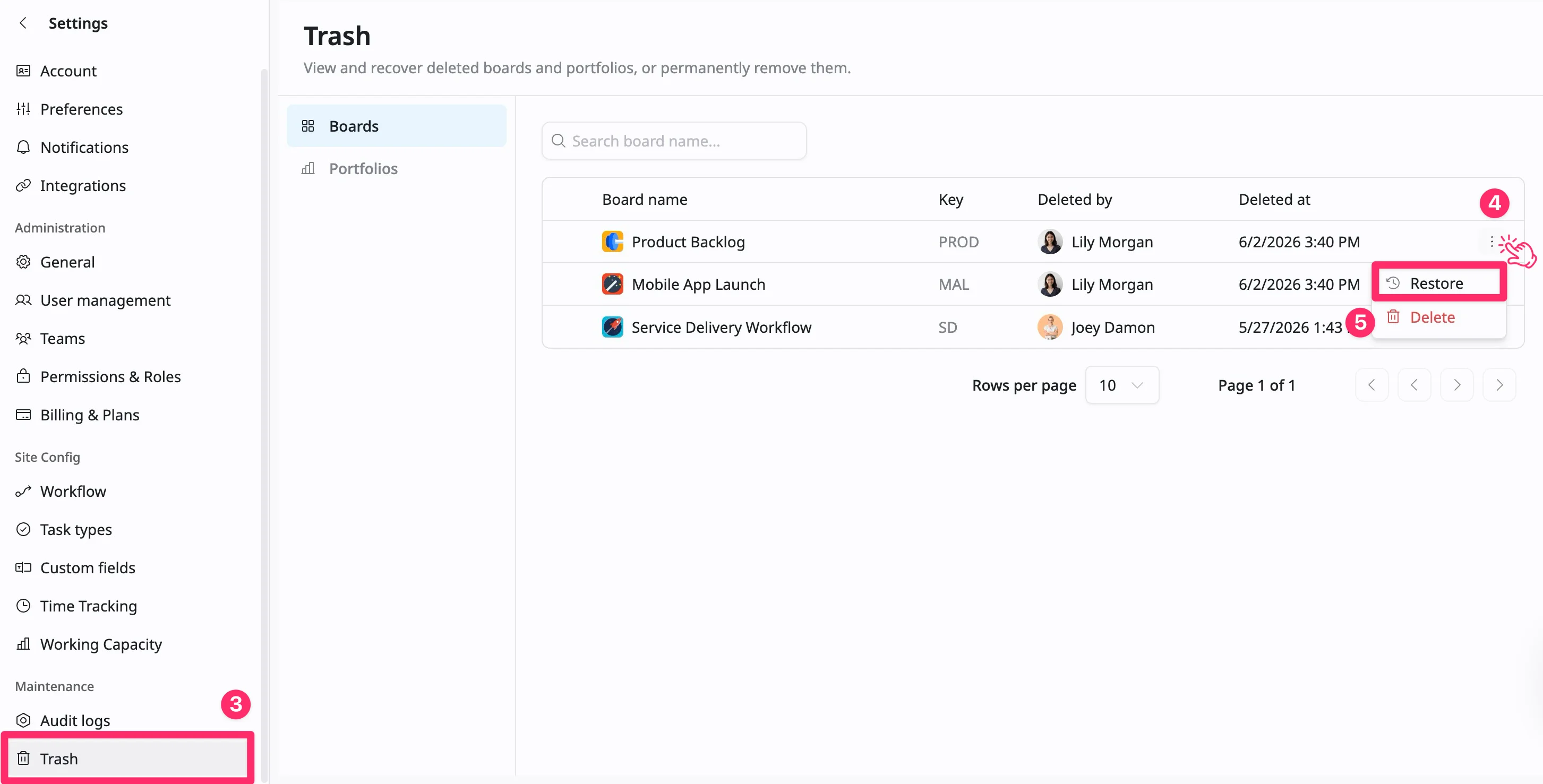This screenshot has height=784, width=1543.
Task: Click the Task types check icon
Action: click(x=23, y=529)
